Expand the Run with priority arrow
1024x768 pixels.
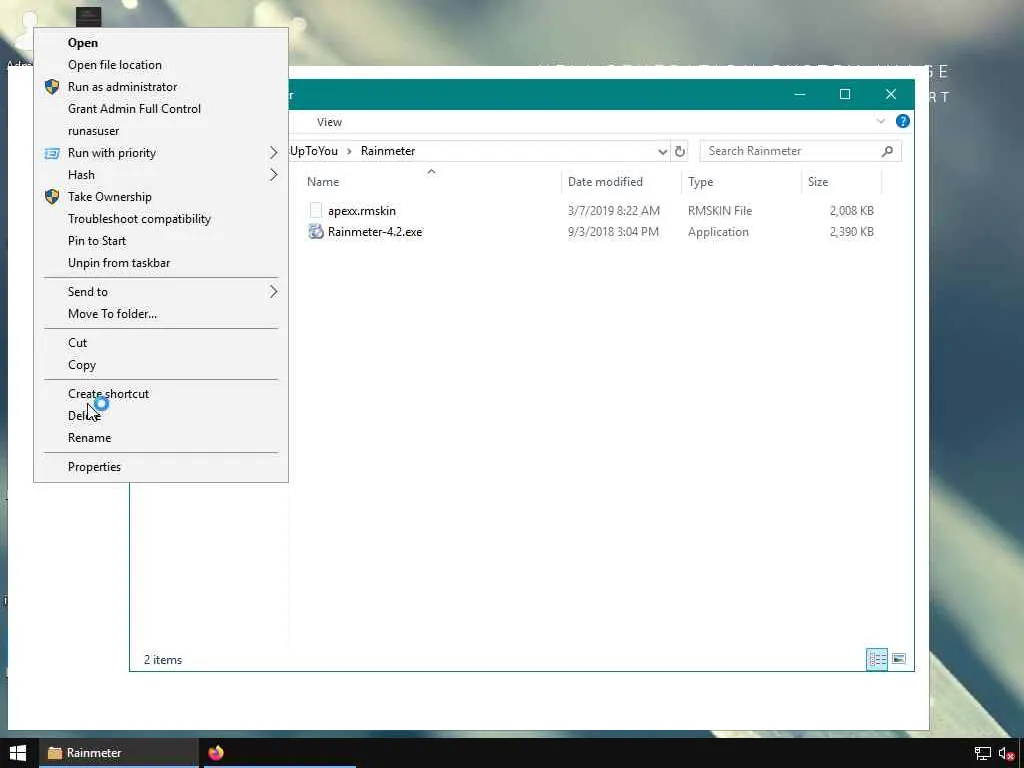[273, 153]
